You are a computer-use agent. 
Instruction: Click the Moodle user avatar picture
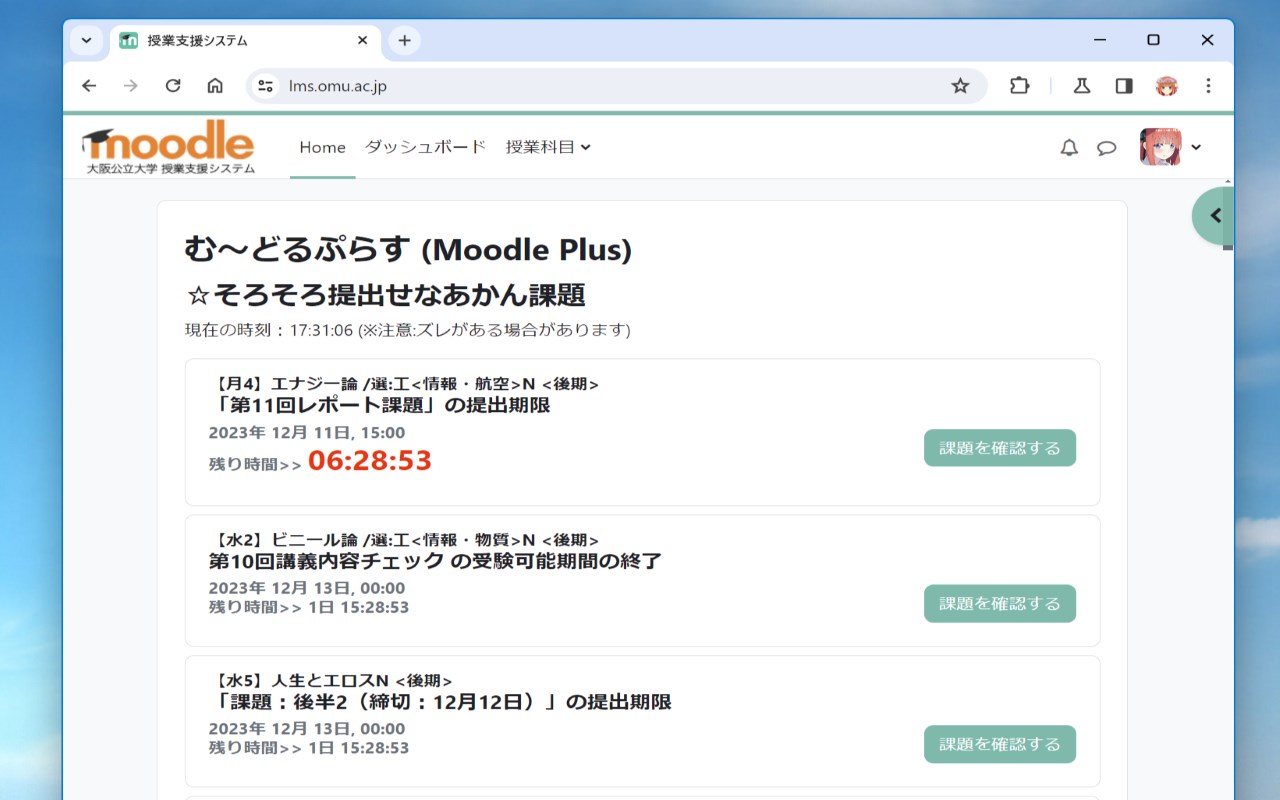1160,147
